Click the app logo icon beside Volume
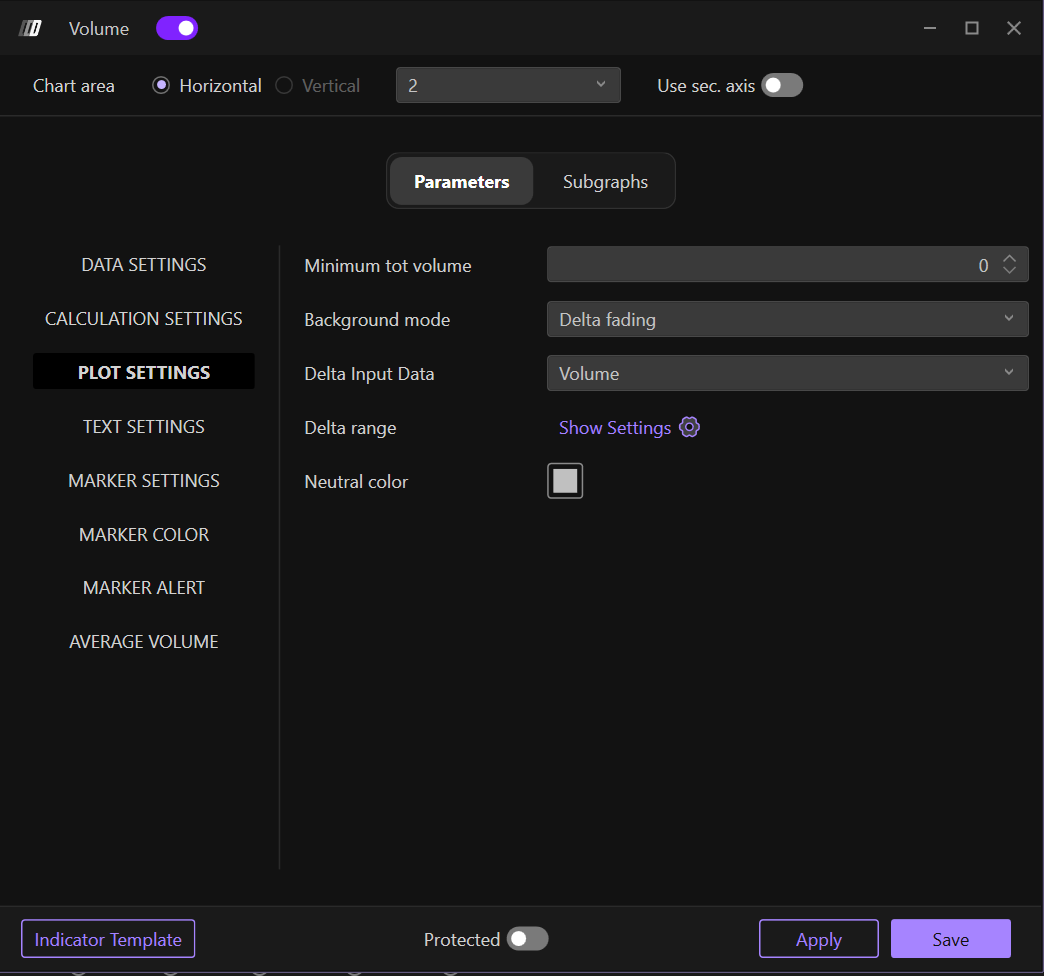Viewport: 1044px width, 976px height. pyautogui.click(x=30, y=28)
